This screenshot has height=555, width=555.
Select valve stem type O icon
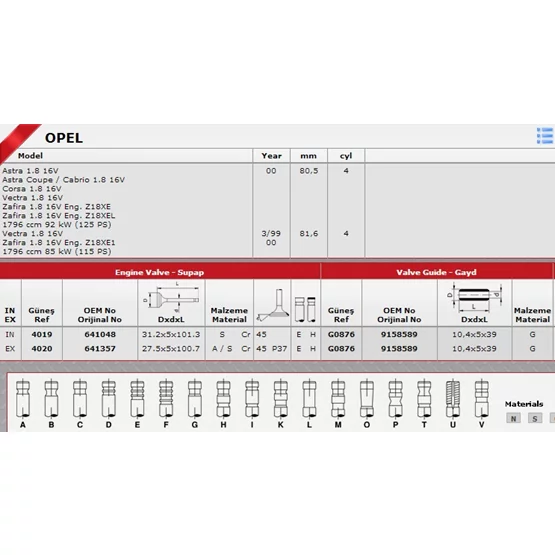[x=367, y=399]
